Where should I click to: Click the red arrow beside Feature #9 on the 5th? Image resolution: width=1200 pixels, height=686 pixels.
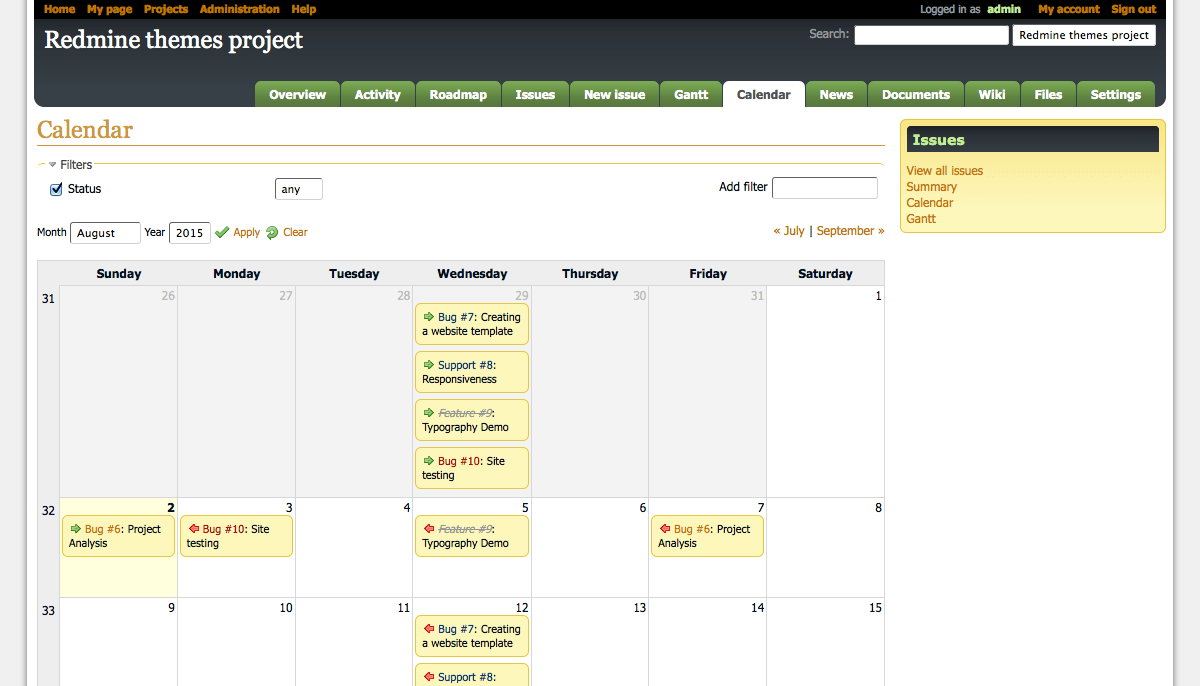coord(428,529)
